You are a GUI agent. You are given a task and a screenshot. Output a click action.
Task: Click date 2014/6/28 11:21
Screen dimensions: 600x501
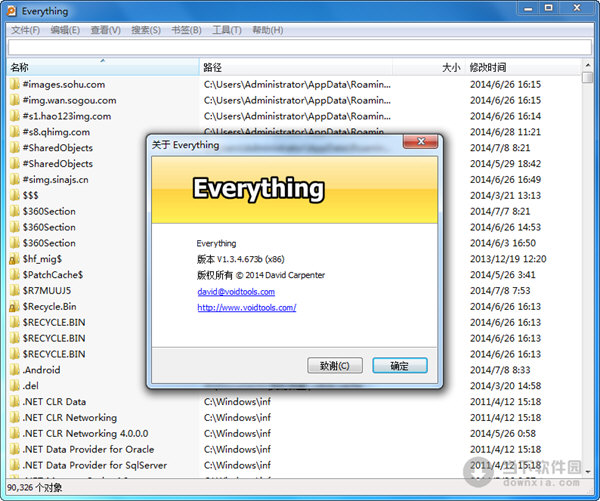[x=505, y=132]
